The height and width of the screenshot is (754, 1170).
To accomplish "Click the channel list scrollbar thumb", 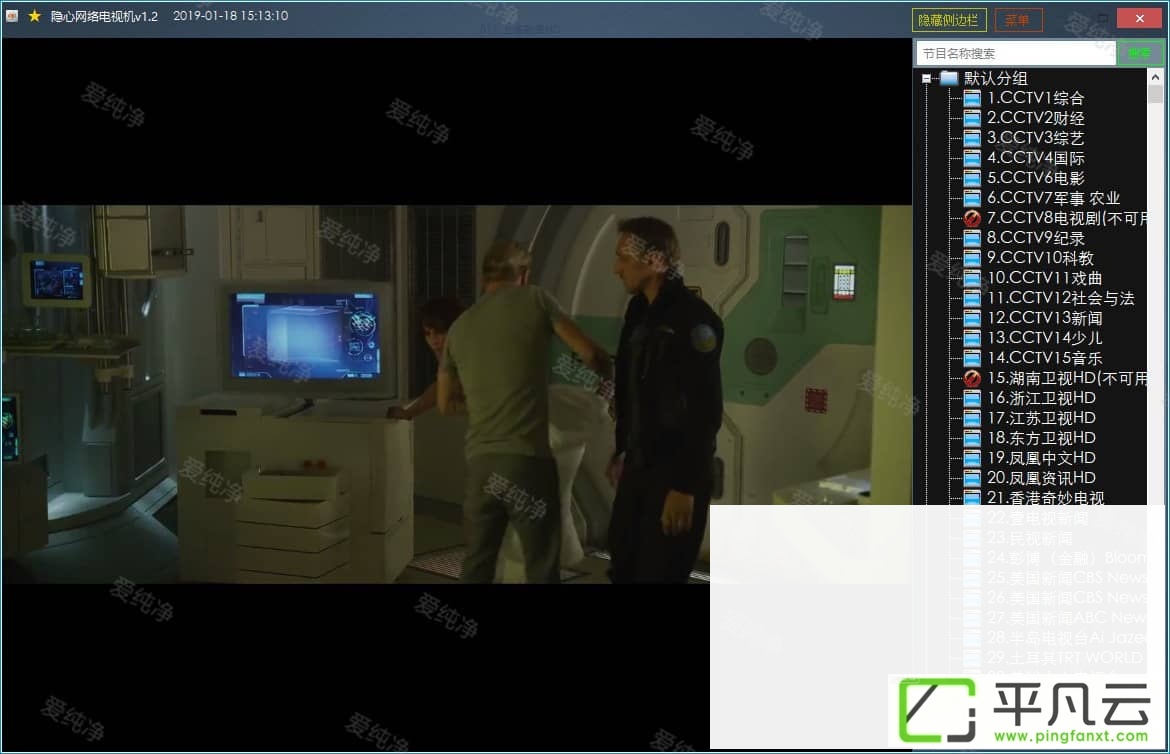I will (x=1155, y=94).
